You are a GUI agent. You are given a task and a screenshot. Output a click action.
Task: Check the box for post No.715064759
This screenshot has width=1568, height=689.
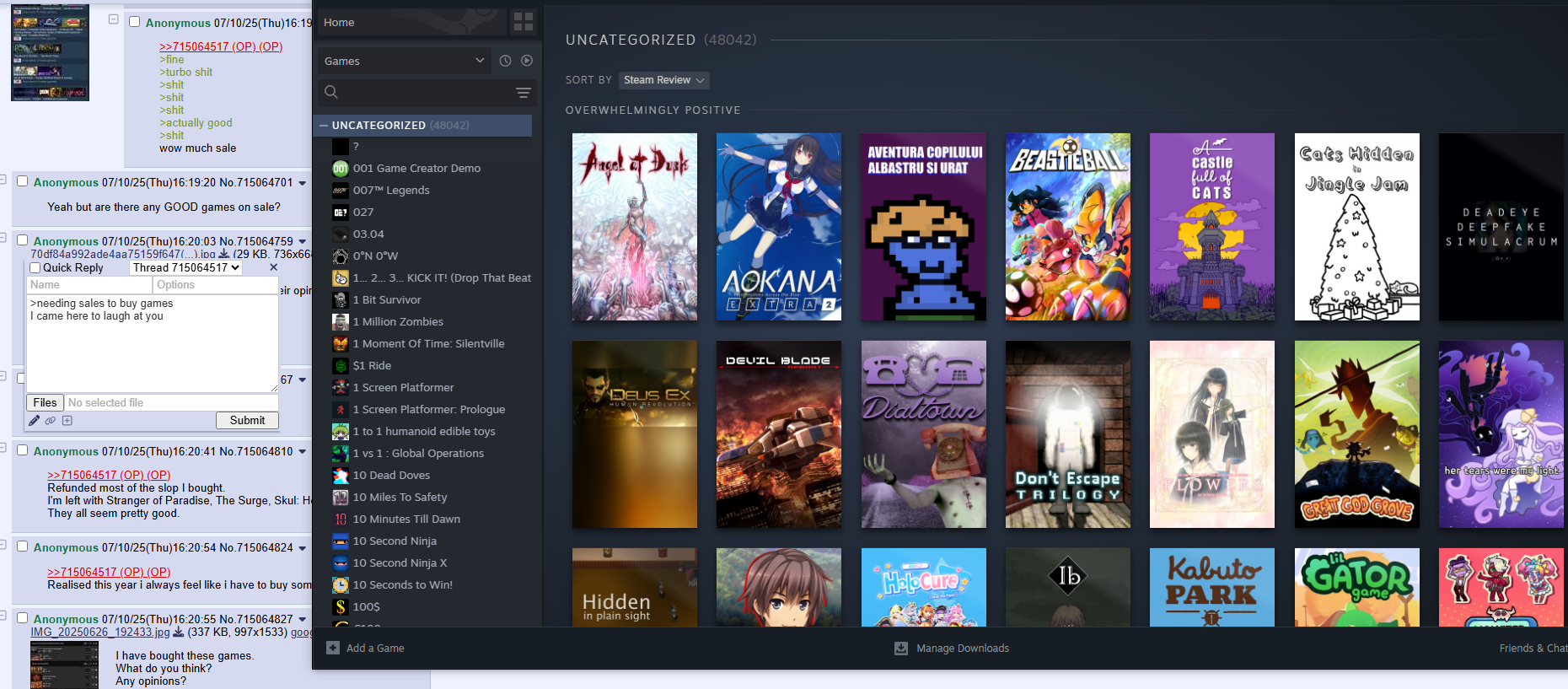(x=23, y=240)
